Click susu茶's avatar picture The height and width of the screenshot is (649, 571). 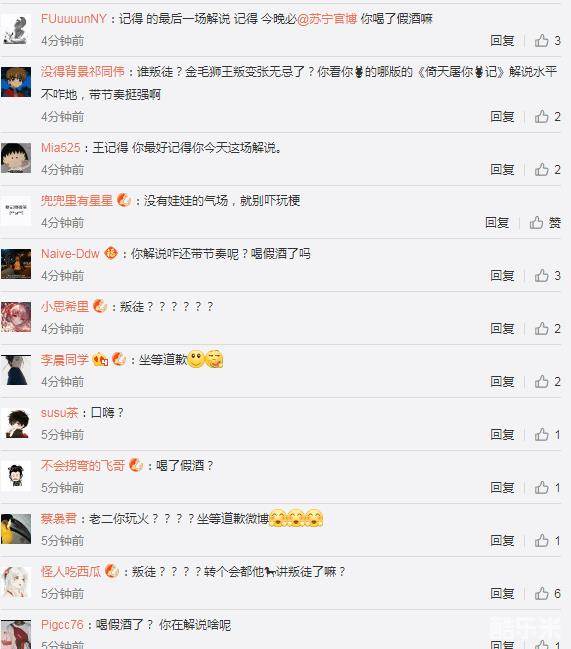[x=16, y=423]
